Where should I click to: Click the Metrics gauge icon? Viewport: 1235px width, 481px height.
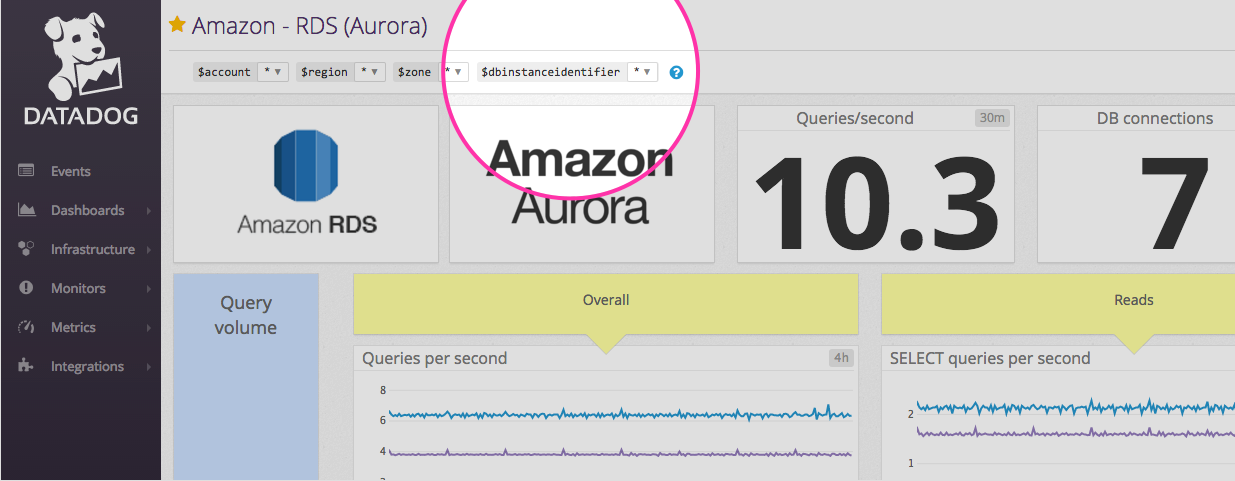pos(27,327)
